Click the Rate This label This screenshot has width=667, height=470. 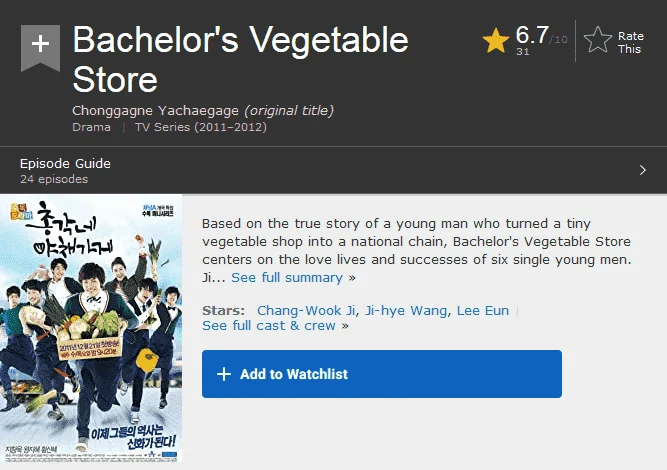coord(630,43)
